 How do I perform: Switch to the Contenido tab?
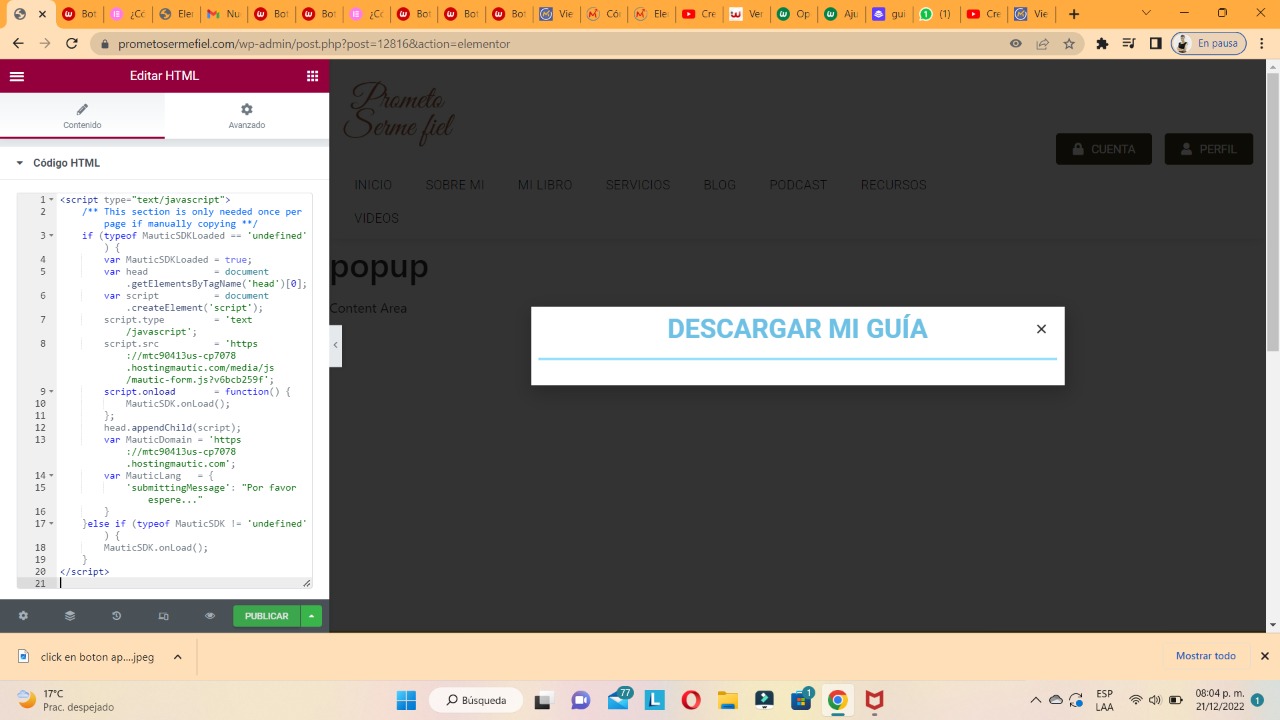point(82,116)
